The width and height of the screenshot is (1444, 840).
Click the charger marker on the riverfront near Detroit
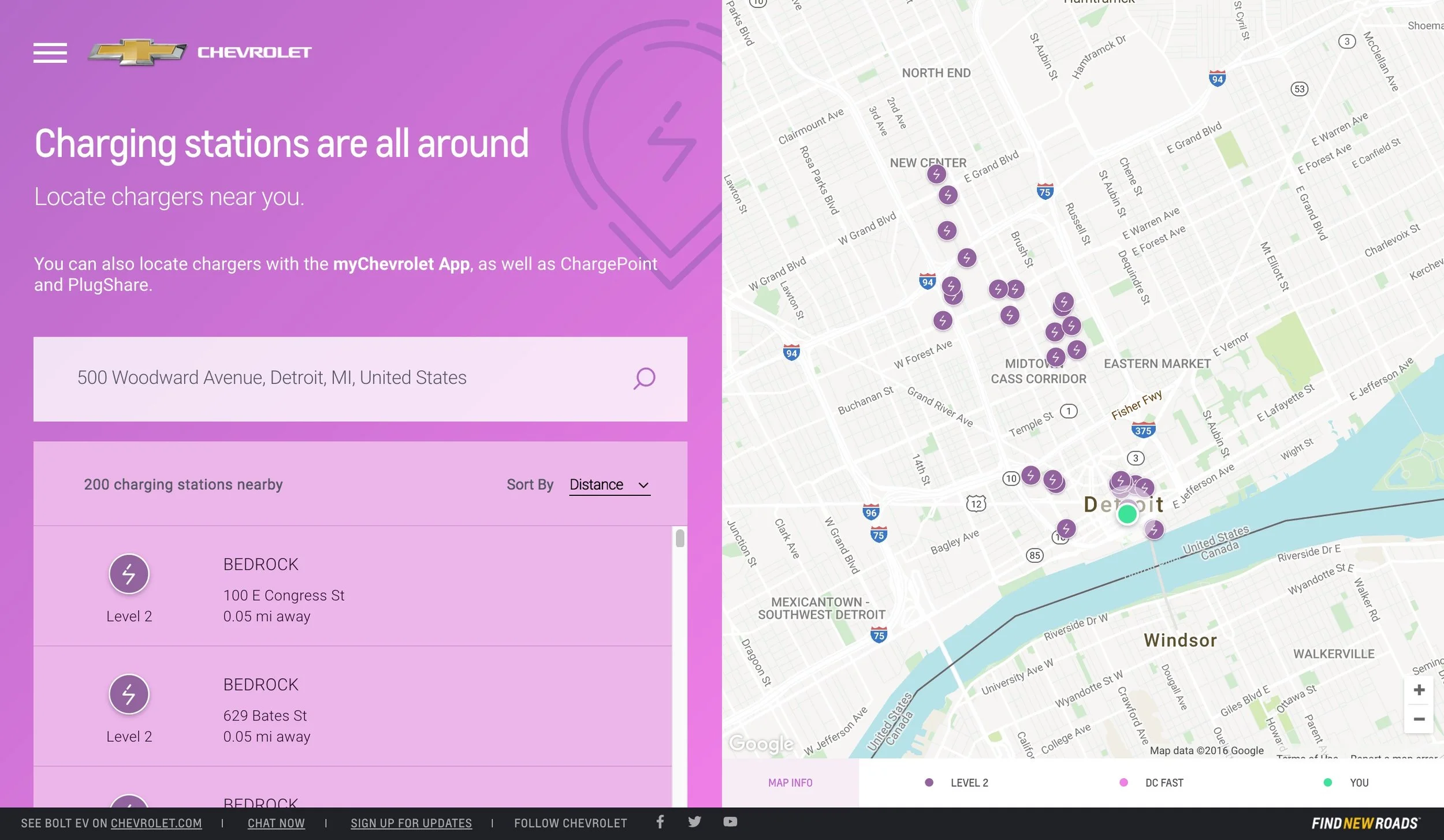pos(1154,529)
